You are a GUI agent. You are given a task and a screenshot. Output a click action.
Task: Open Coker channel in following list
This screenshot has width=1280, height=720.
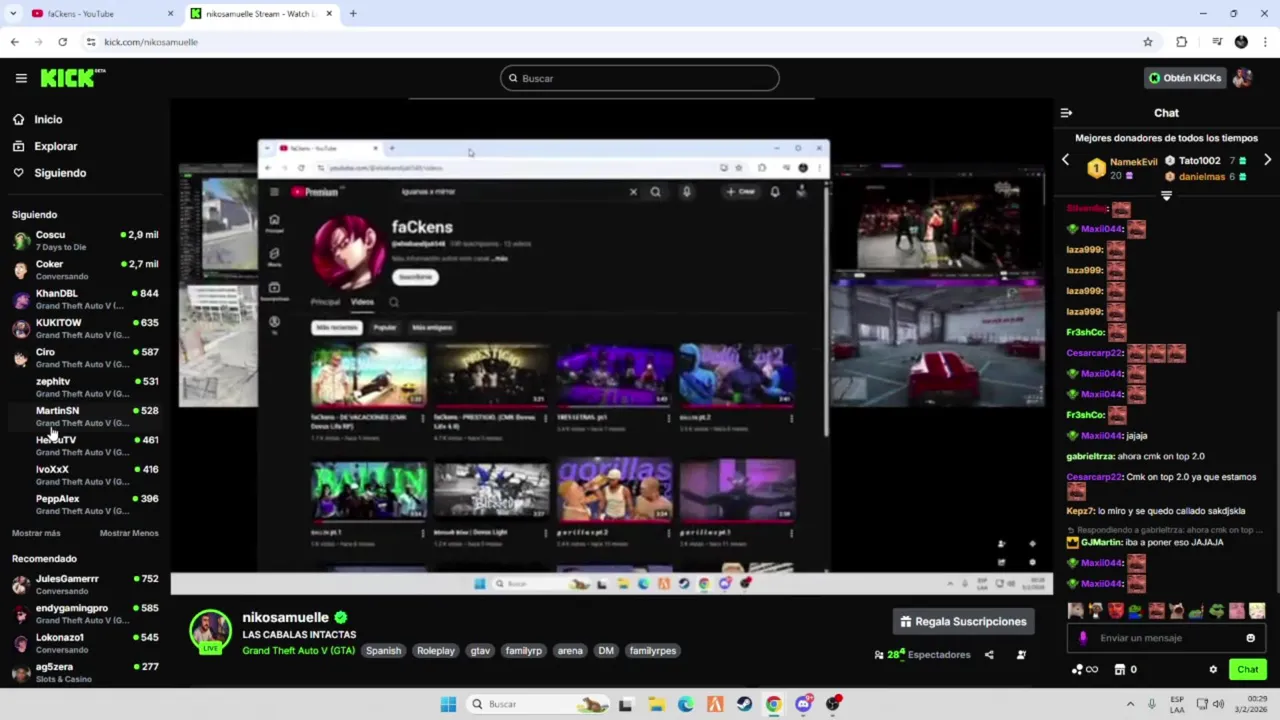click(x=85, y=270)
